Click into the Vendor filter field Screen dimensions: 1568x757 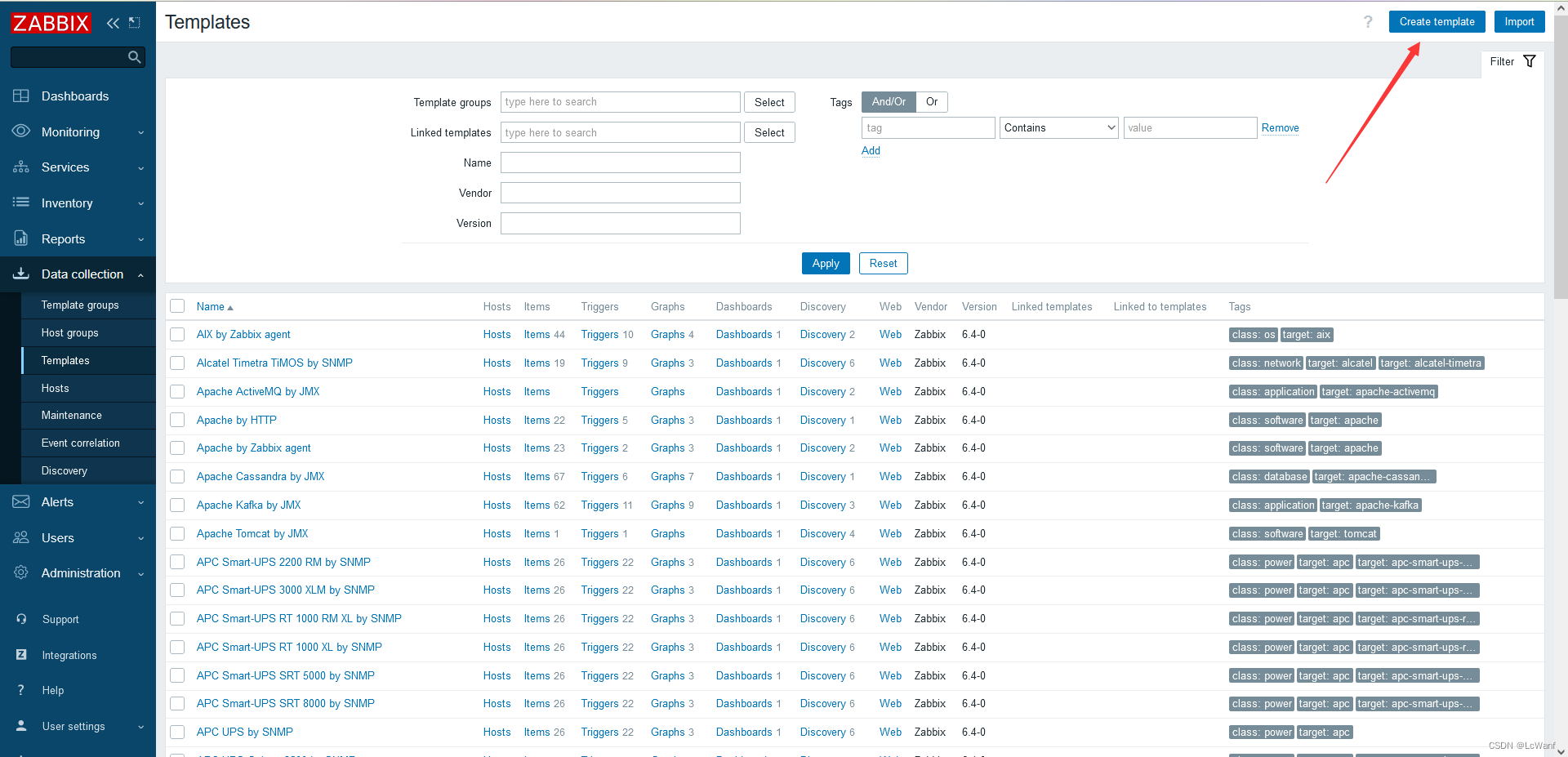click(x=620, y=193)
